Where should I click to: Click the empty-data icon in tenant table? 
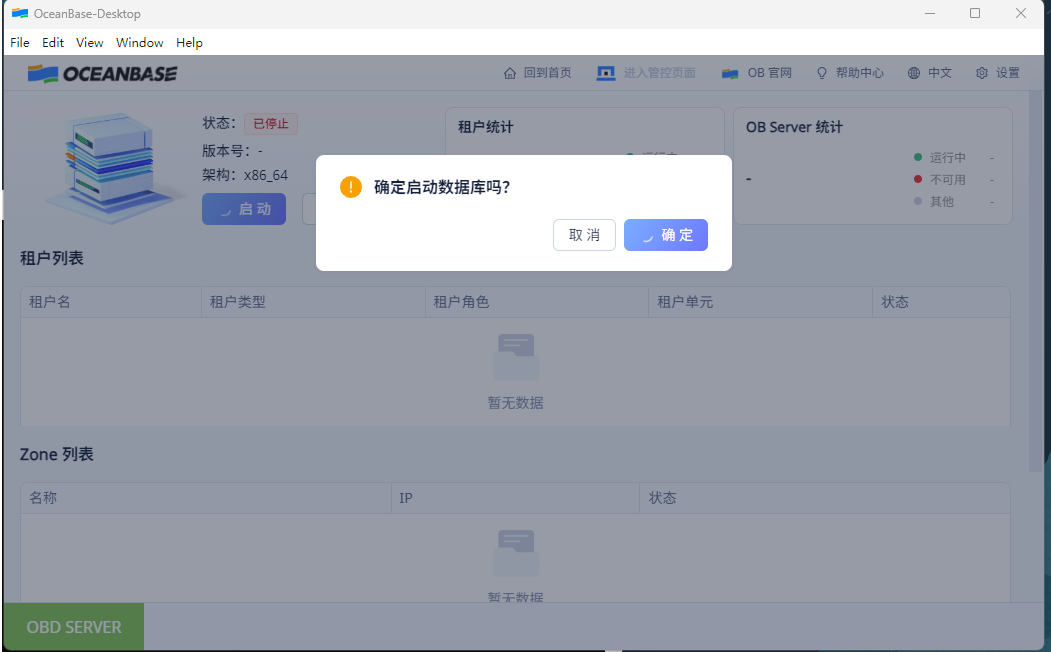pyautogui.click(x=516, y=357)
